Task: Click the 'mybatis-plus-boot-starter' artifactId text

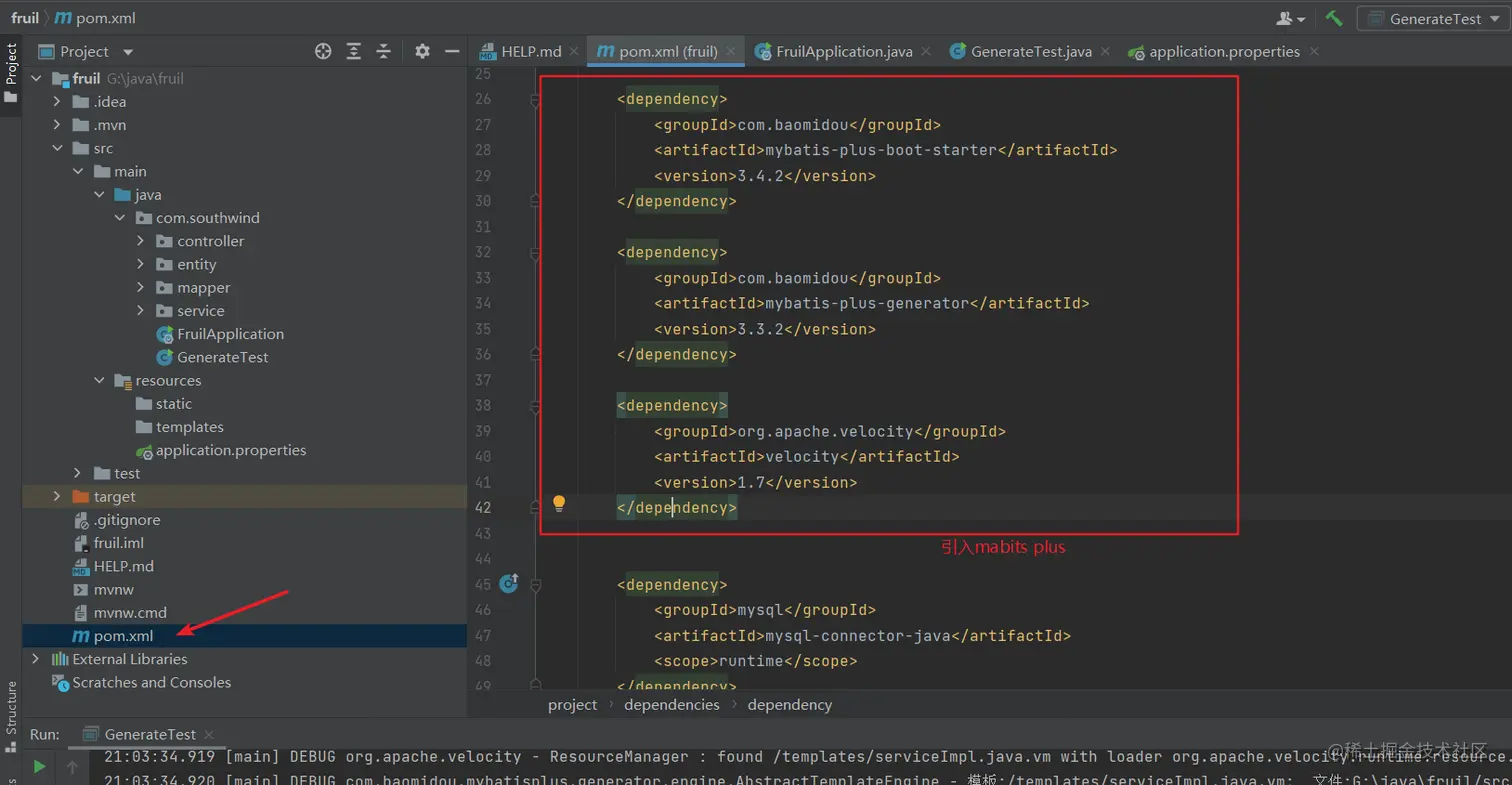Action: pos(881,150)
